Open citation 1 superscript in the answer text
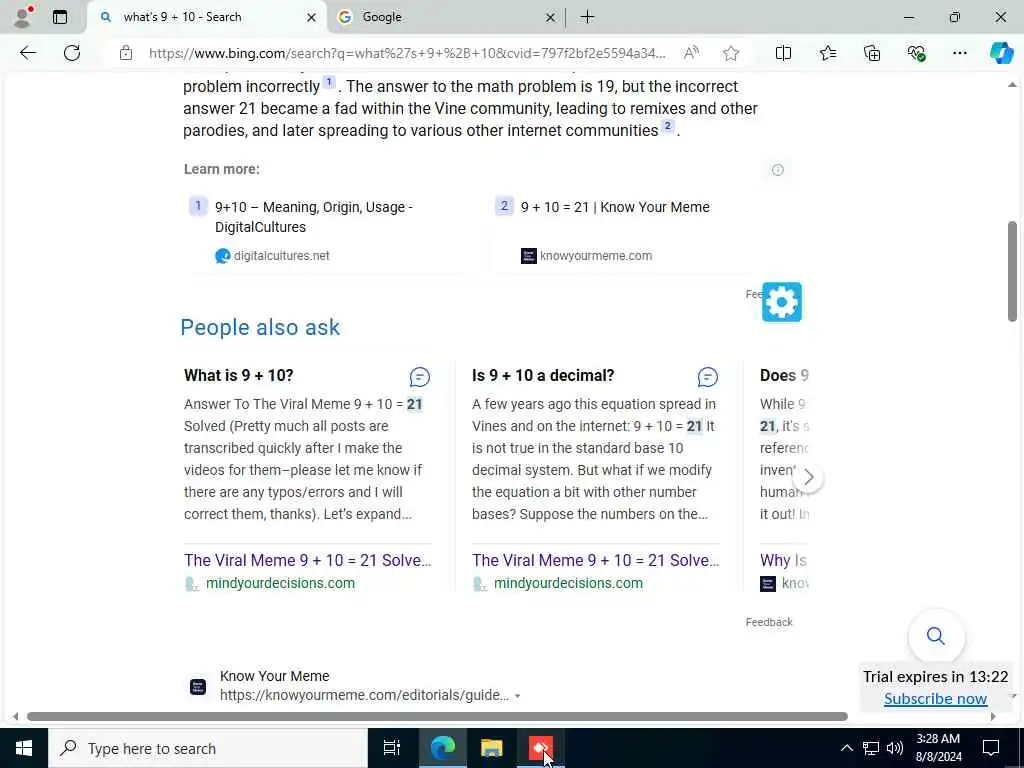This screenshot has height=768, width=1024. click(329, 82)
